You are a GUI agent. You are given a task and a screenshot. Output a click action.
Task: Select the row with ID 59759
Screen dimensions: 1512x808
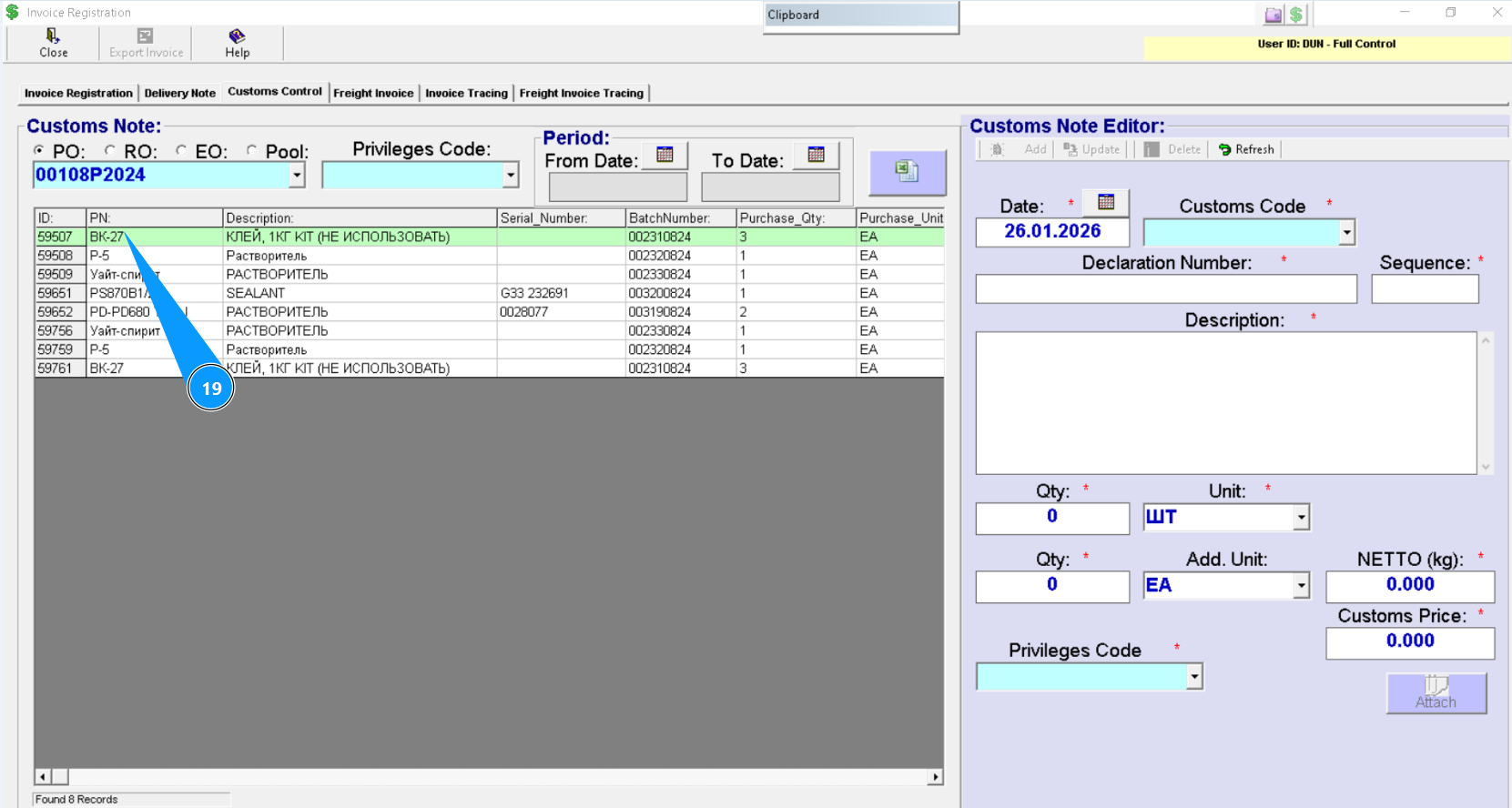pyautogui.click(x=489, y=349)
